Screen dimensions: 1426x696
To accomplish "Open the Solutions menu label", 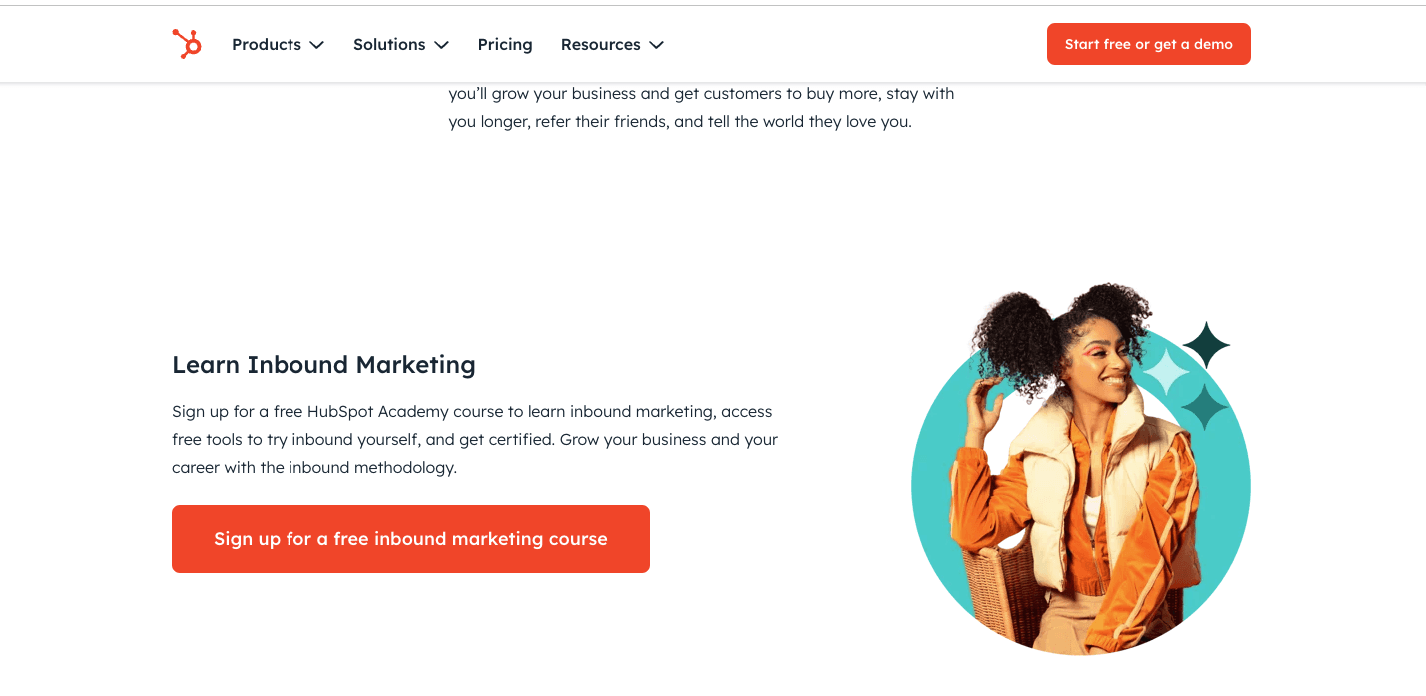I will 389,45.
